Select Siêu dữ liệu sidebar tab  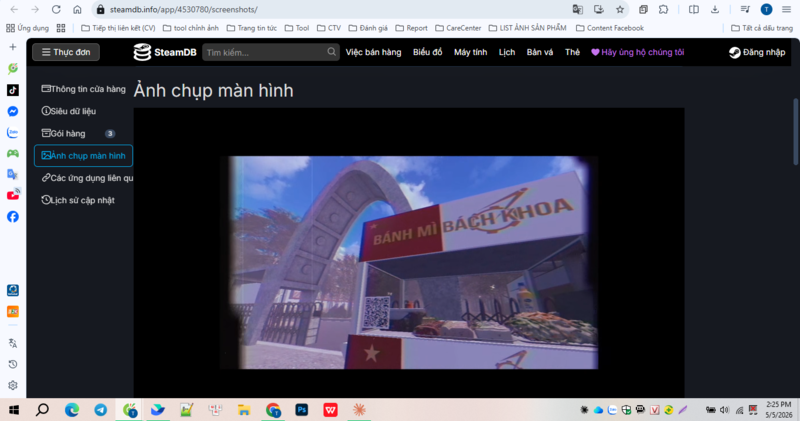(x=83, y=111)
